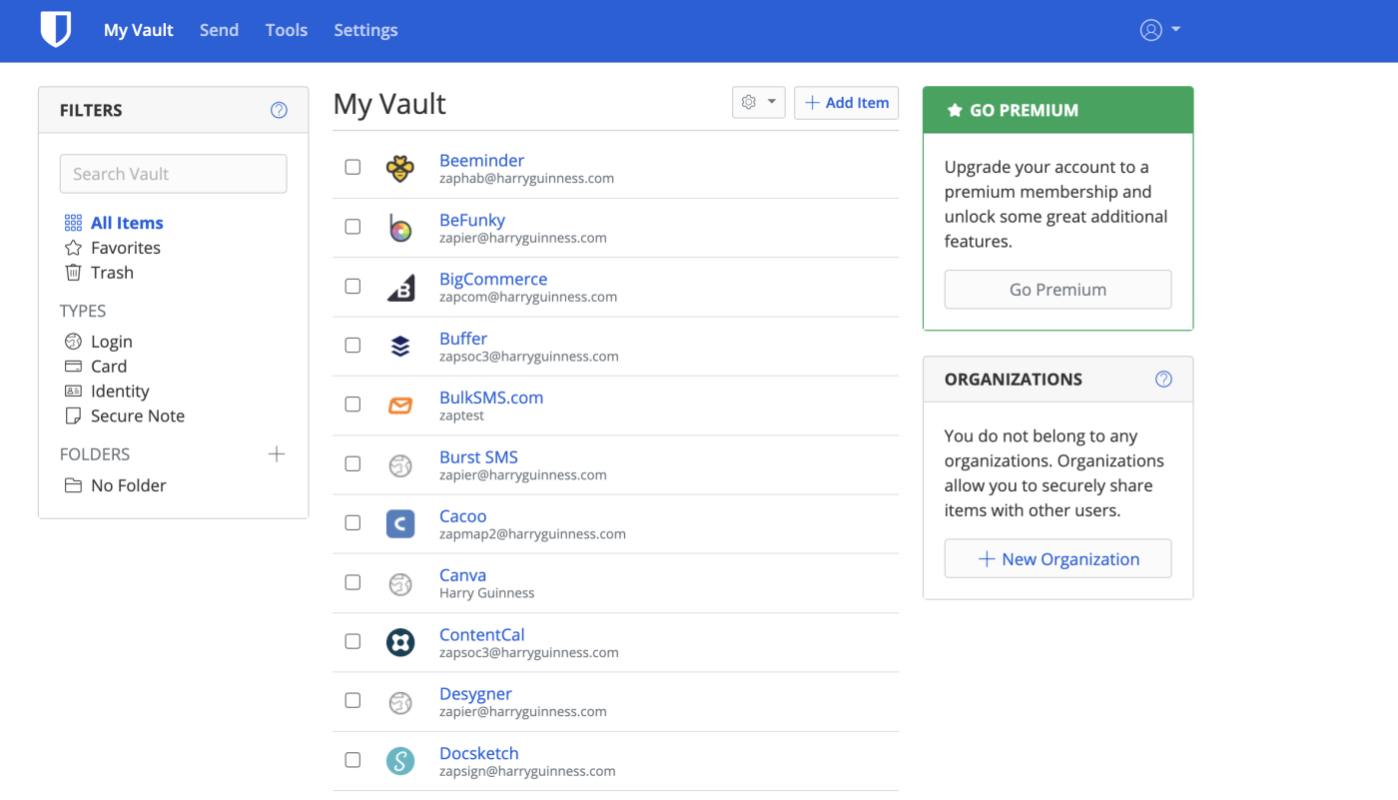Filter by Secure Note type

[x=138, y=416]
